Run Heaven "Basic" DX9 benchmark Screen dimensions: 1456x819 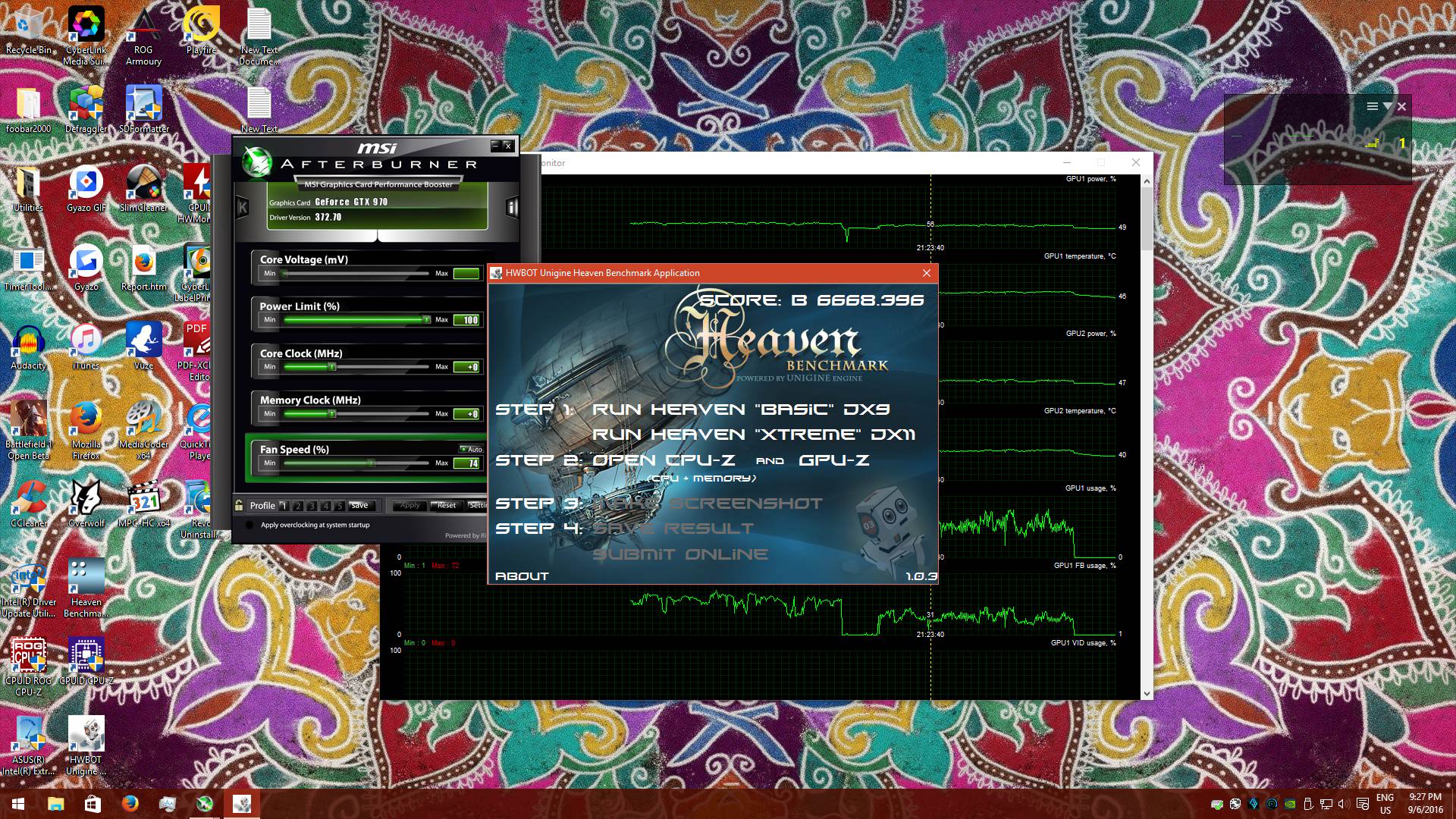(741, 409)
